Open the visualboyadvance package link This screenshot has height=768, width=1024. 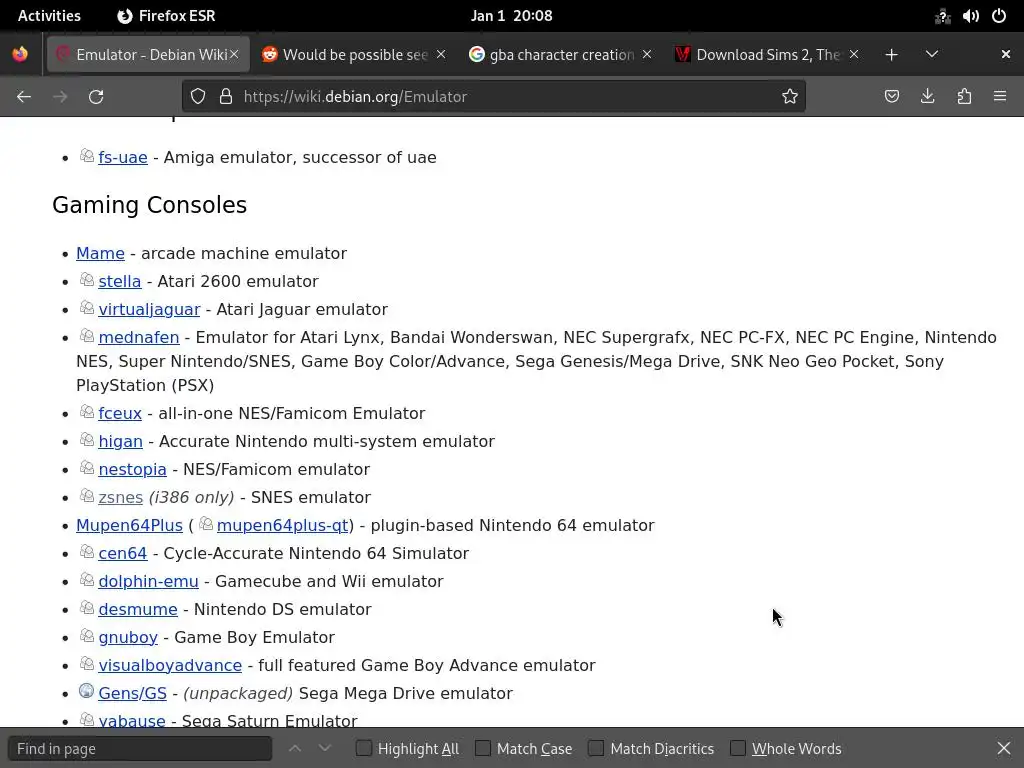pos(170,665)
